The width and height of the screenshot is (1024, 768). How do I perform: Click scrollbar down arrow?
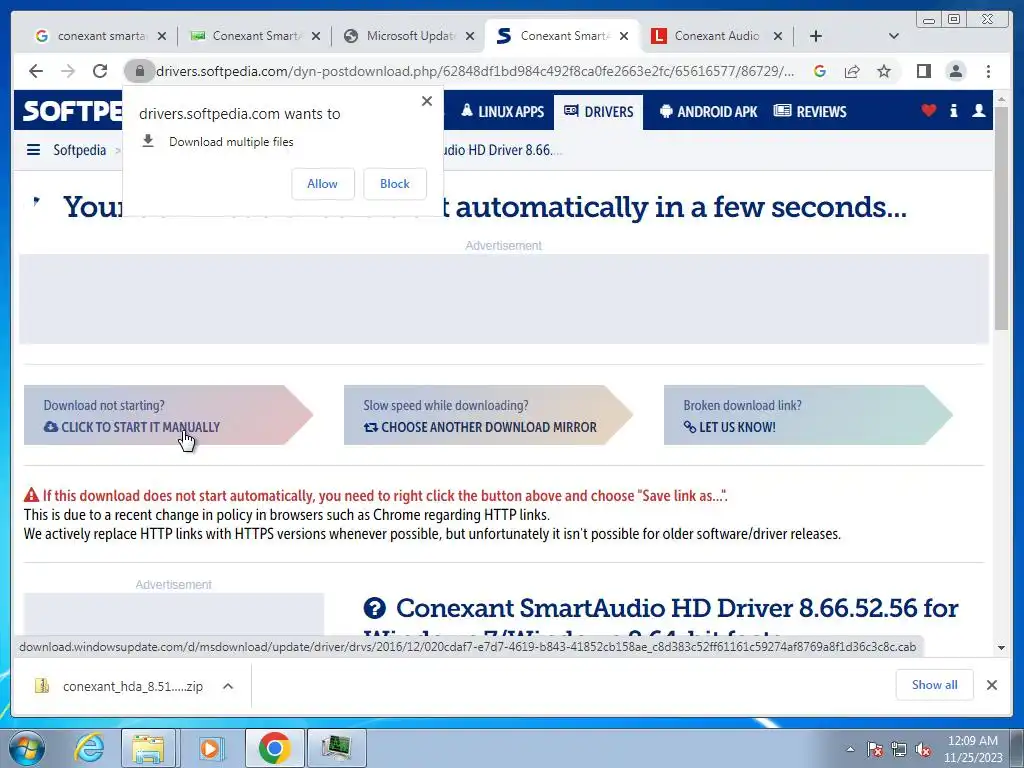click(x=1002, y=648)
